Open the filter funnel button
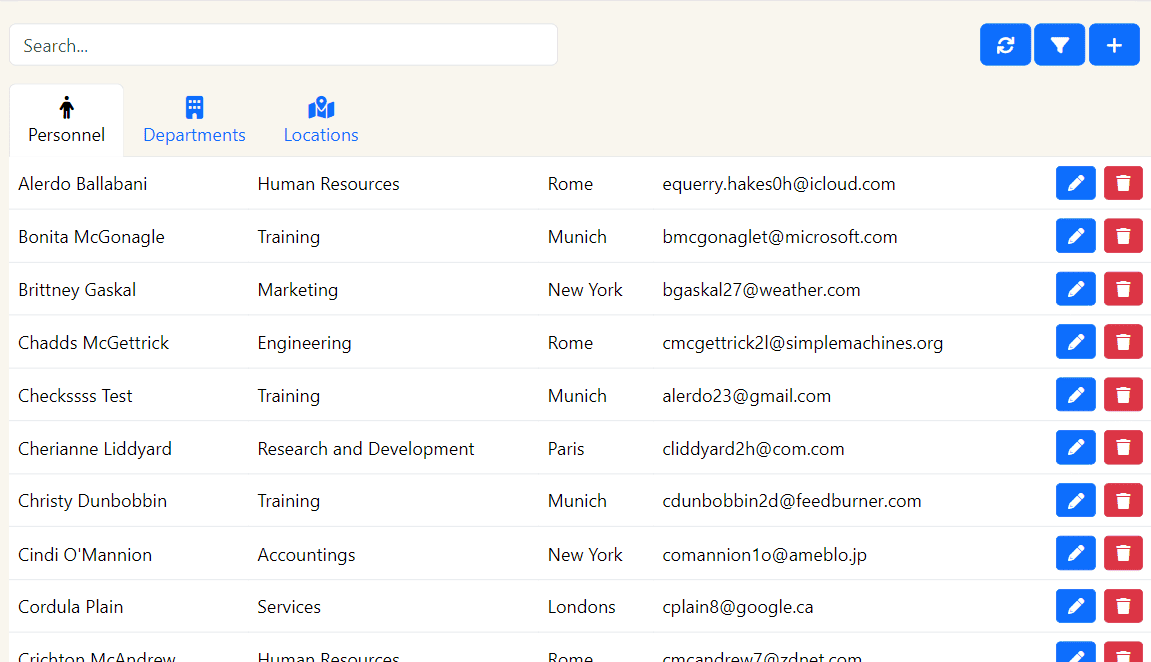Viewport: 1151px width, 662px height. tap(1059, 45)
